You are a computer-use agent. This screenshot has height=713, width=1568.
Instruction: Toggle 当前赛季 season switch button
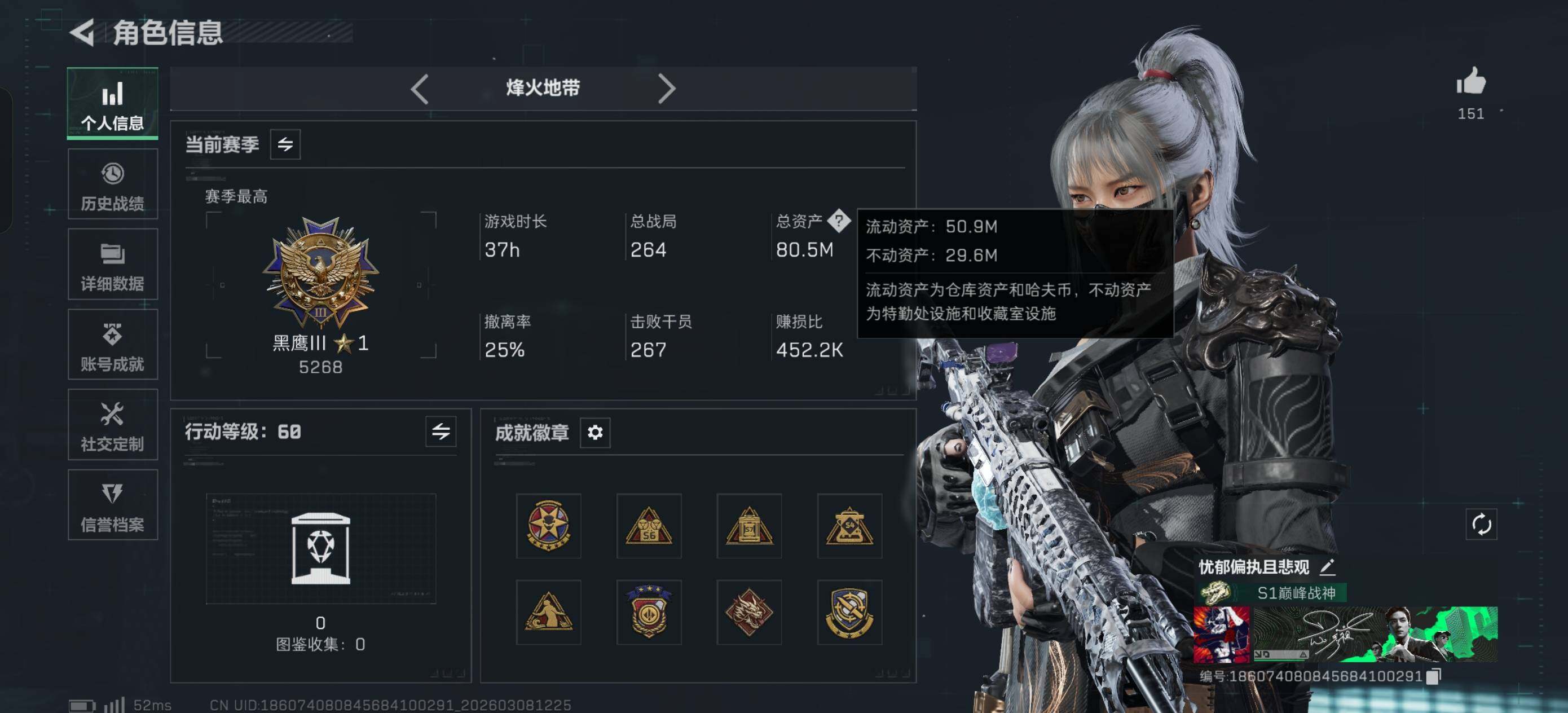(x=285, y=144)
